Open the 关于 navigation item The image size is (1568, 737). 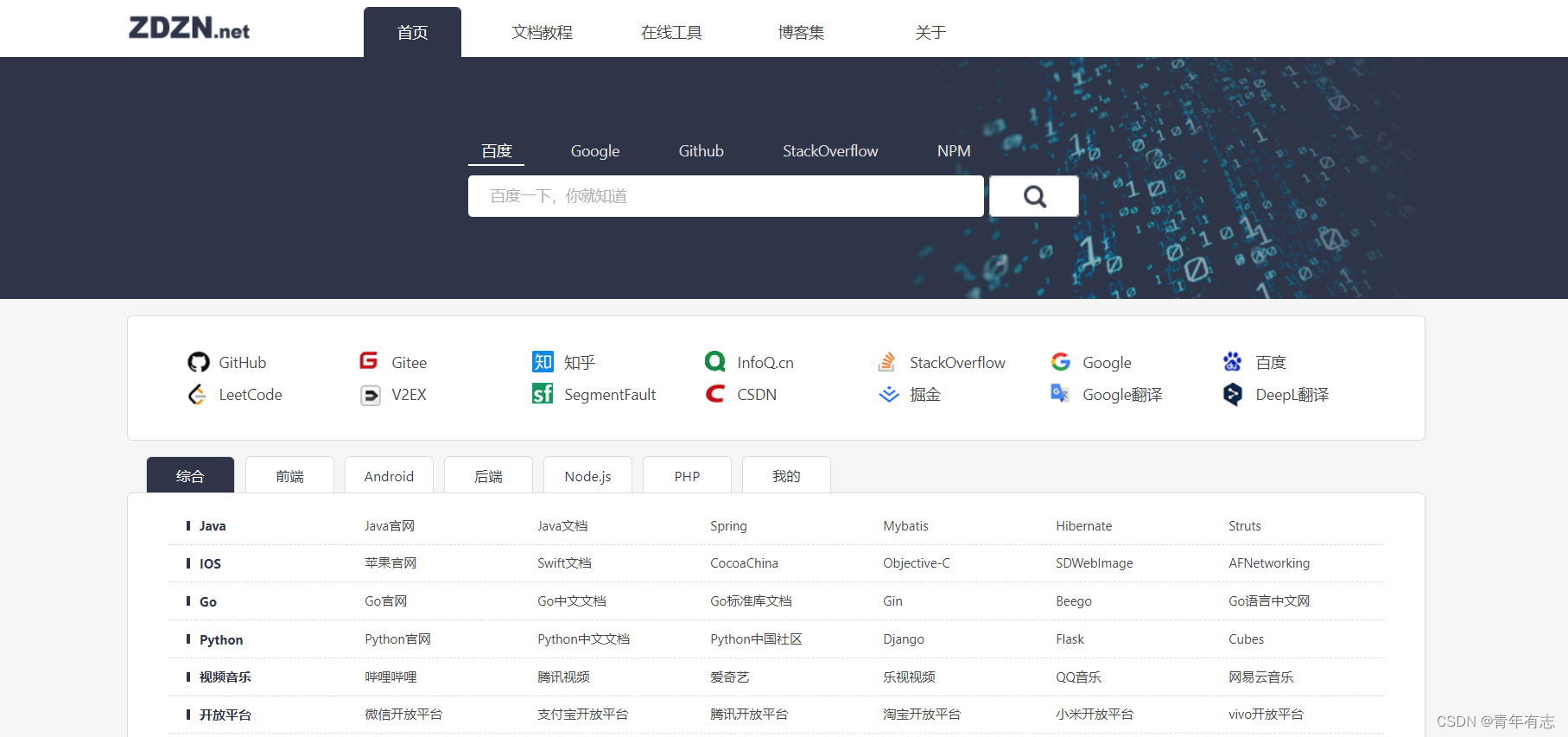click(x=930, y=32)
